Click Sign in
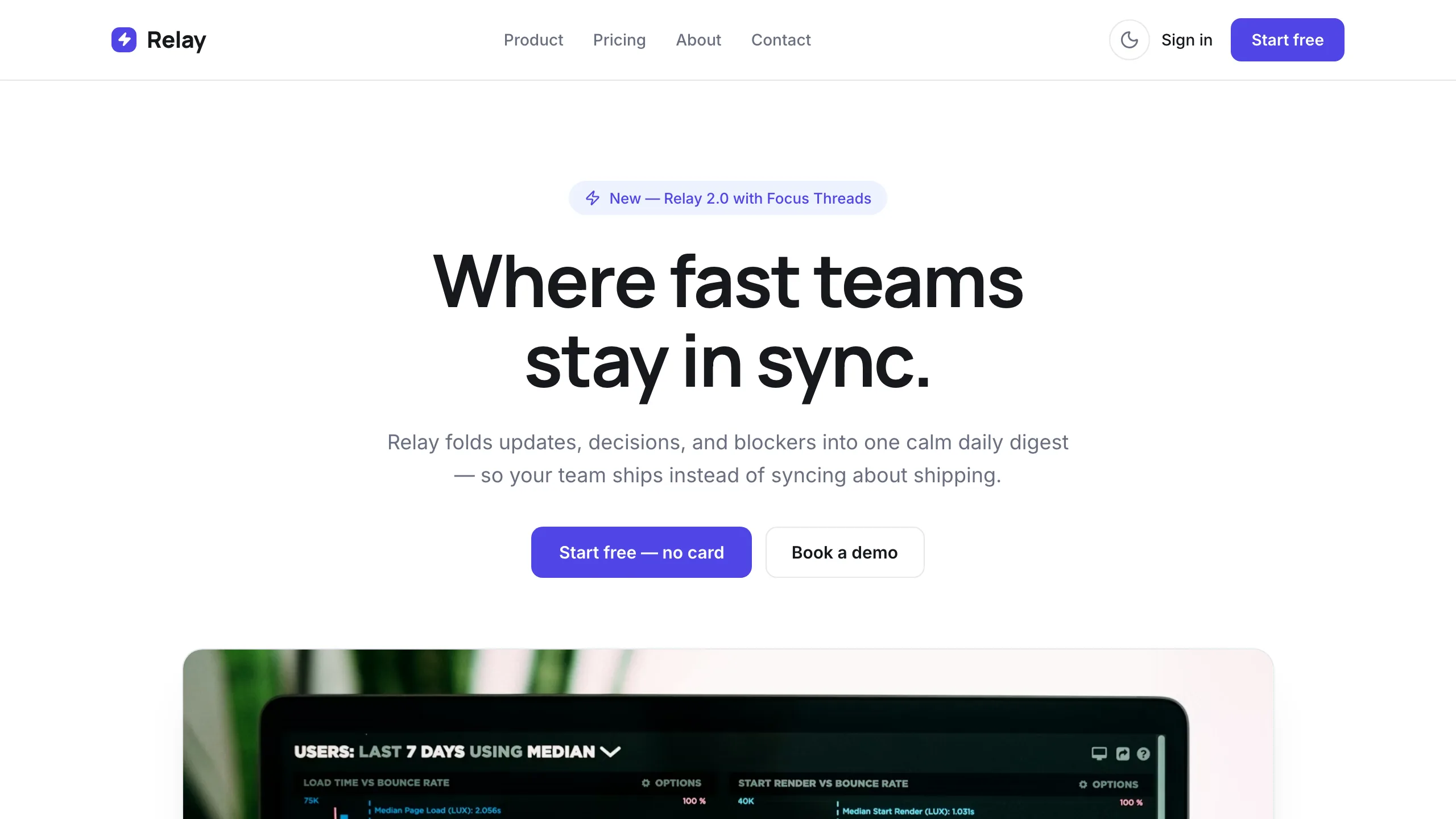Image resolution: width=1456 pixels, height=819 pixels. 1187,40
